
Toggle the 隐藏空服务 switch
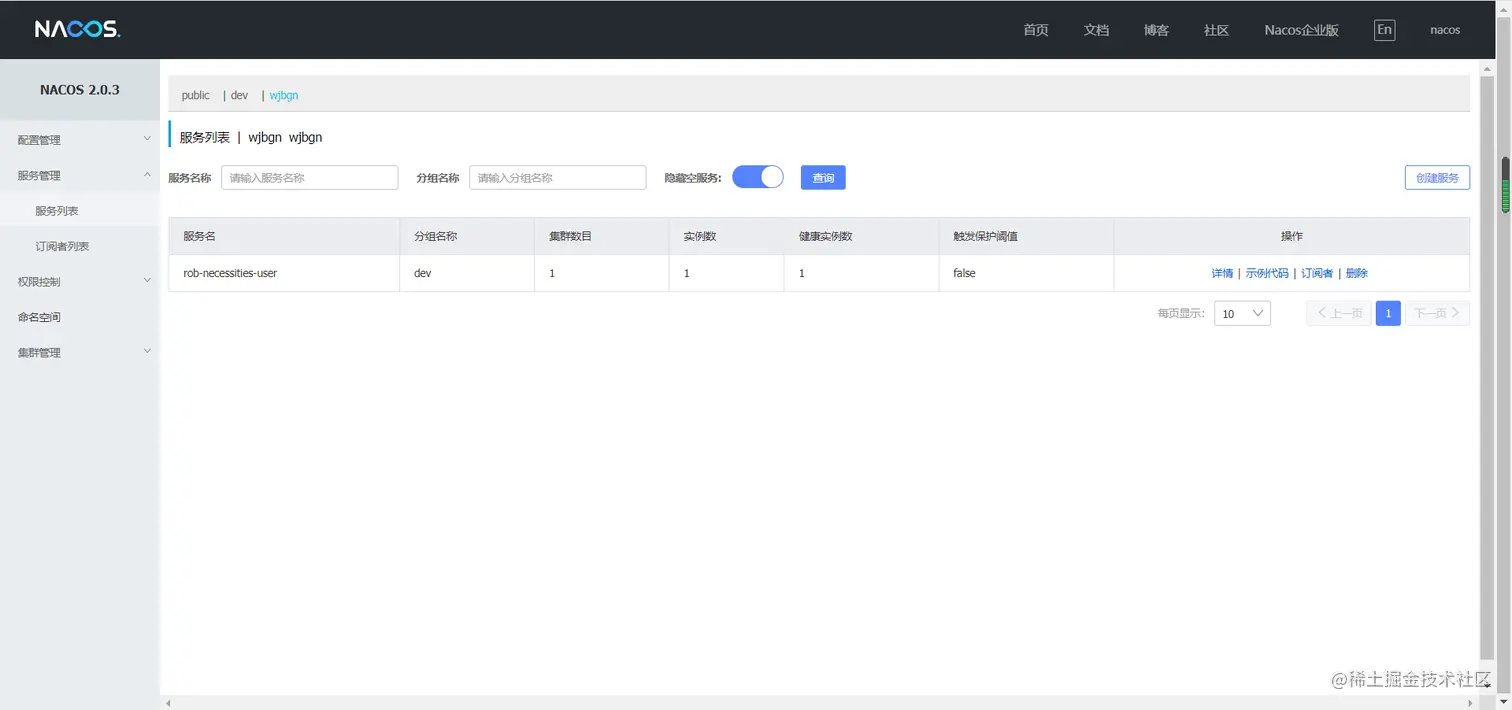758,177
